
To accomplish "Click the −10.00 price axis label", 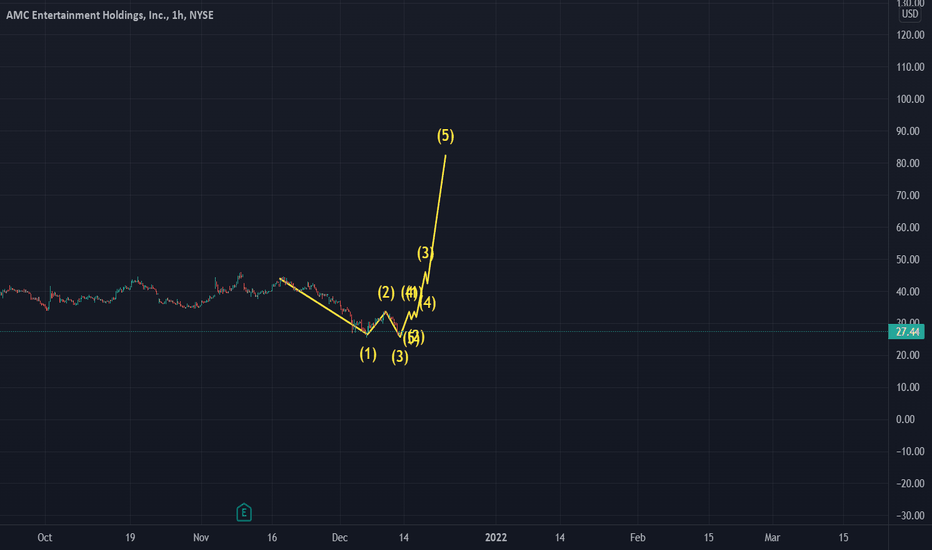I will coord(910,452).
